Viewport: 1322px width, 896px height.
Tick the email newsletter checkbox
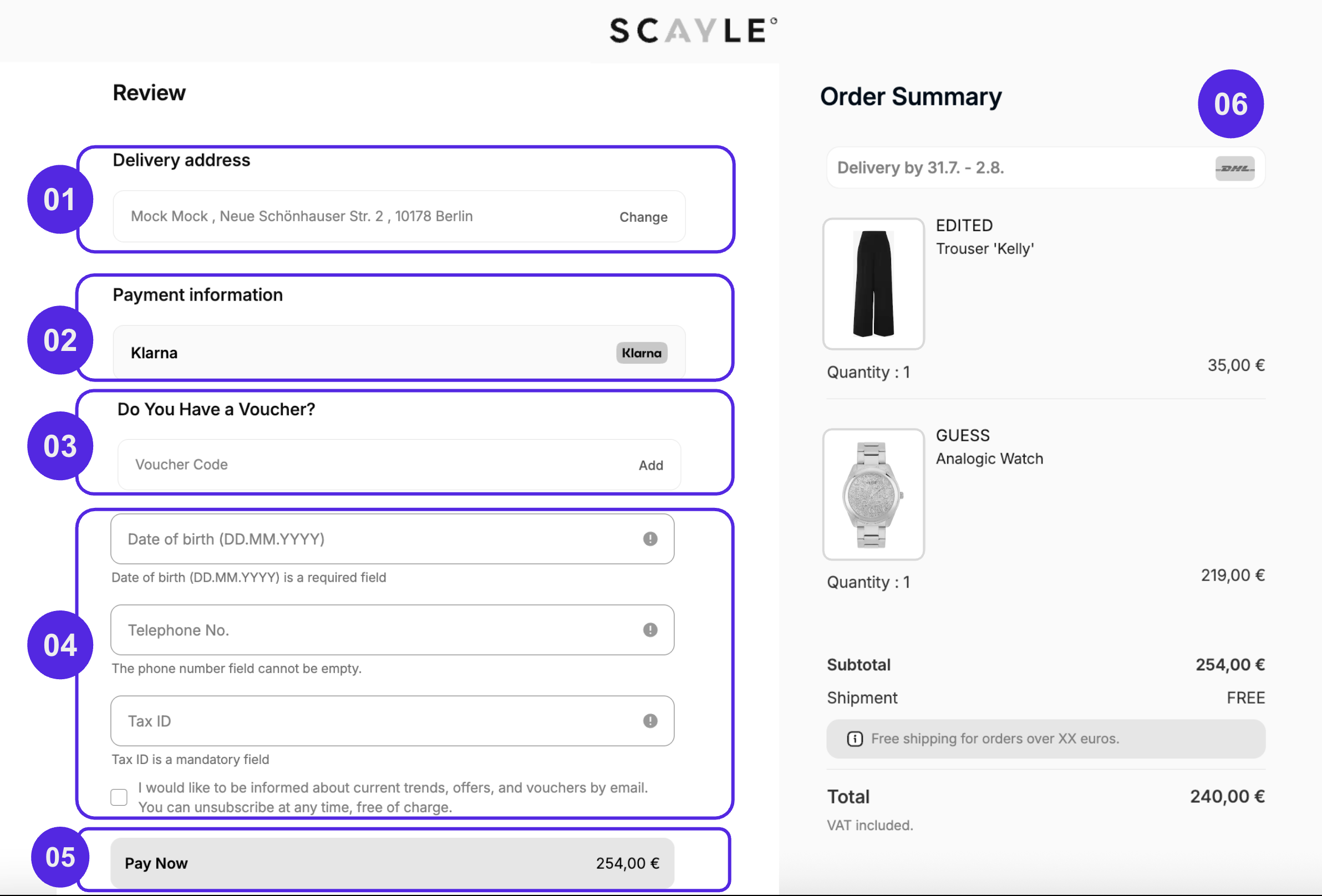(x=119, y=797)
